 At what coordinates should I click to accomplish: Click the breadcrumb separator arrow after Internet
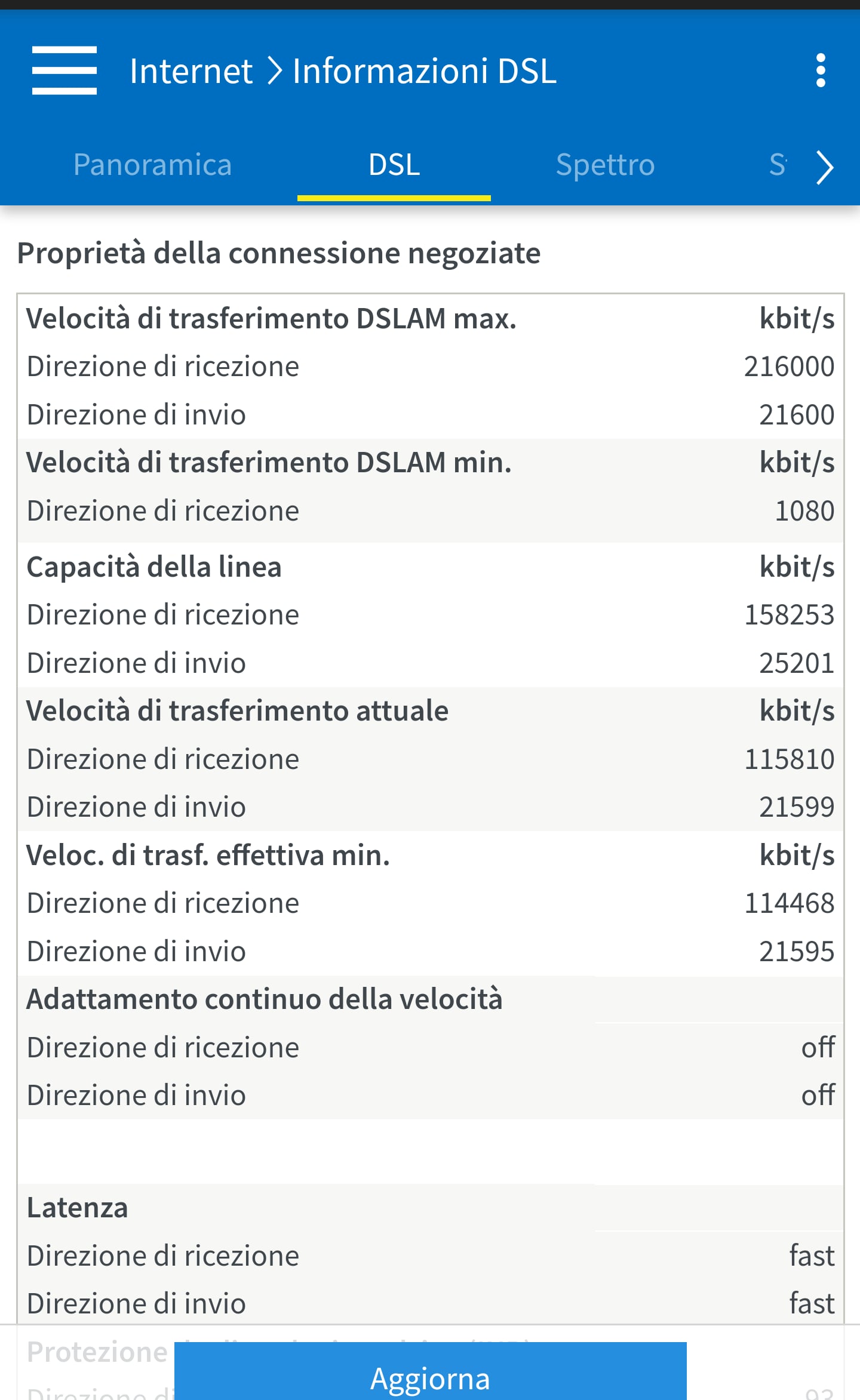click(x=274, y=71)
